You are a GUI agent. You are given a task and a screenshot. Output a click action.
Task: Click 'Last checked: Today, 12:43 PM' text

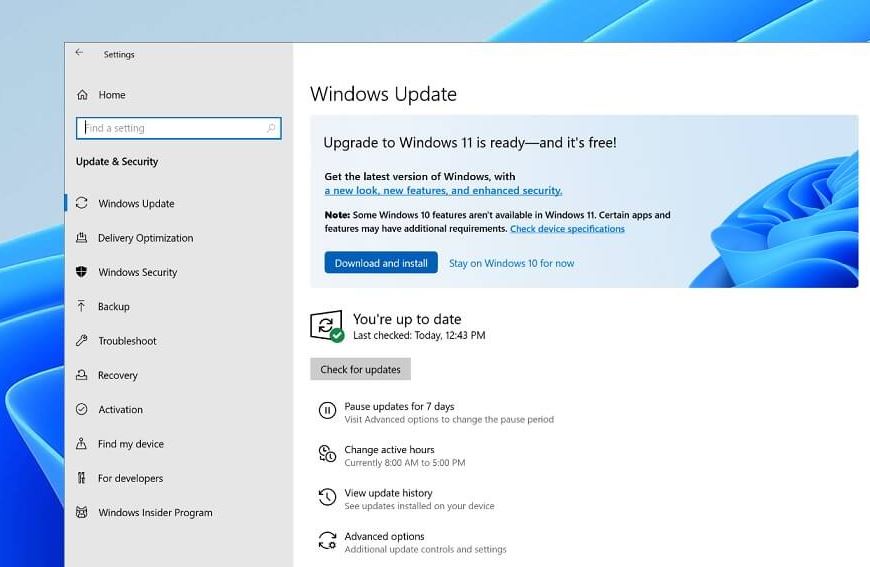pyautogui.click(x=419, y=335)
